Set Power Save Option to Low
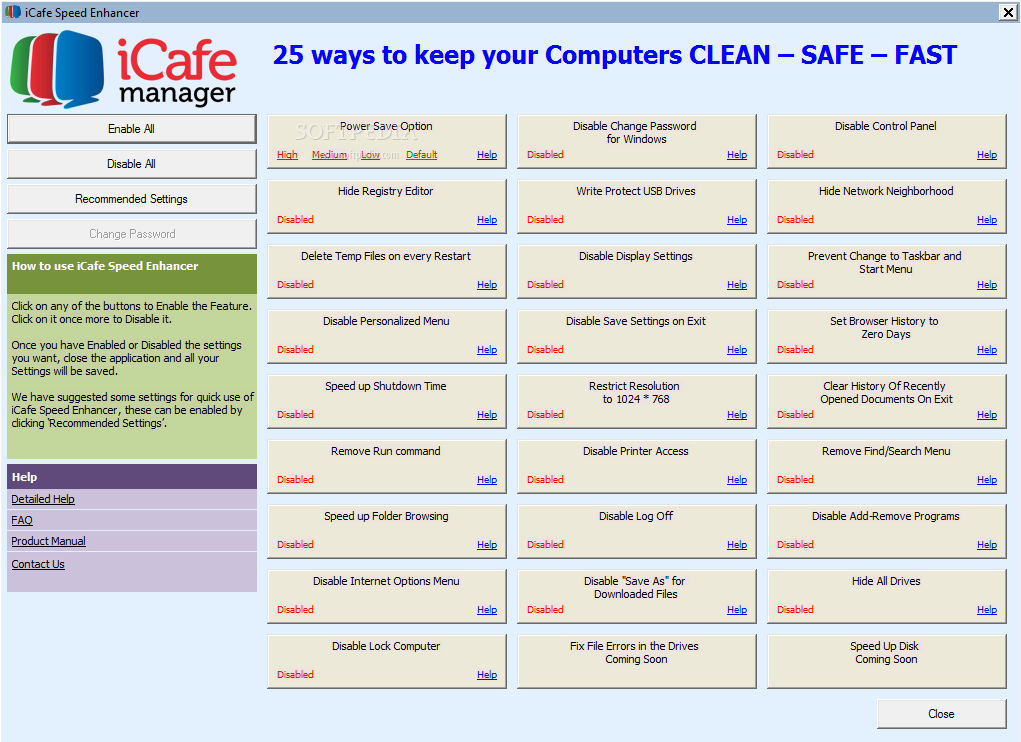Viewport: 1021px width, 742px height. tap(371, 155)
